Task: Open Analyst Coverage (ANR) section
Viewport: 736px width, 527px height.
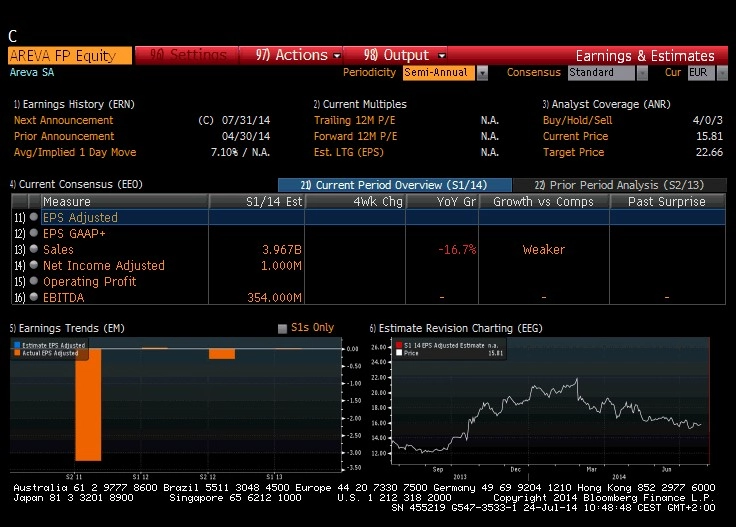Action: point(606,104)
